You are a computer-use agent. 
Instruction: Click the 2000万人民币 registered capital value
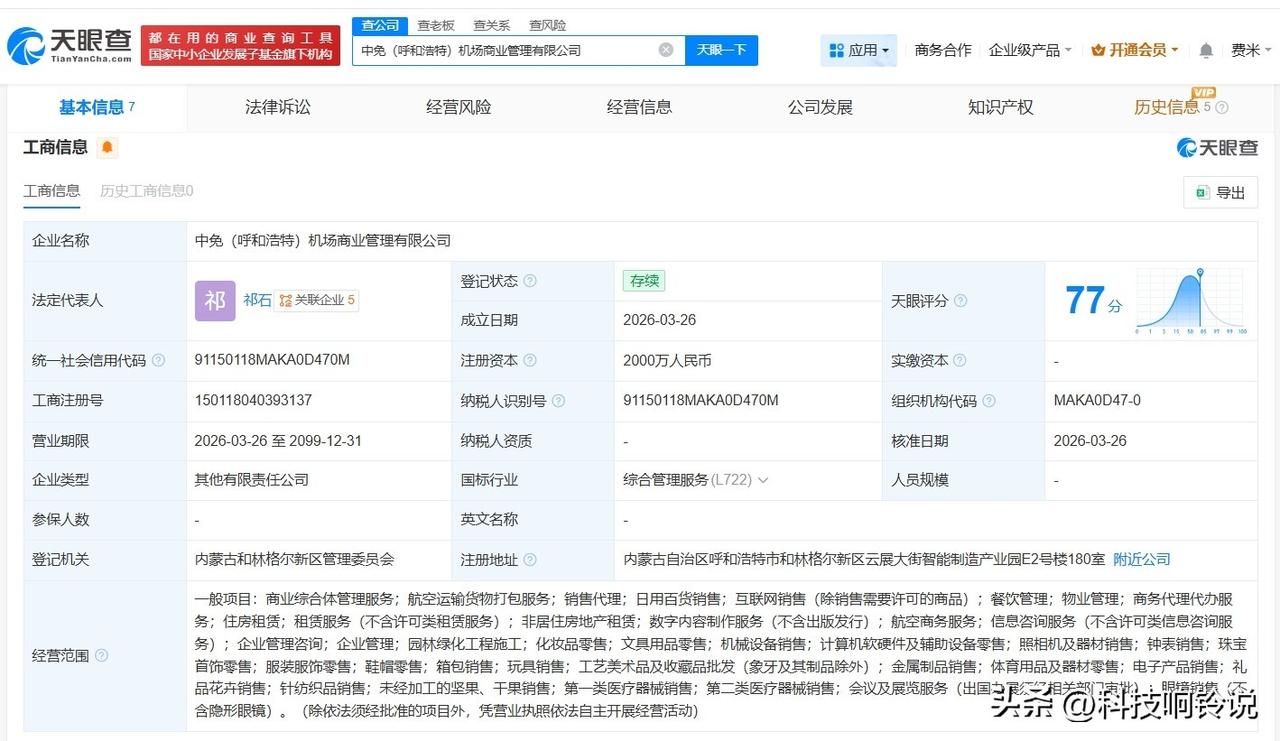tap(667, 361)
